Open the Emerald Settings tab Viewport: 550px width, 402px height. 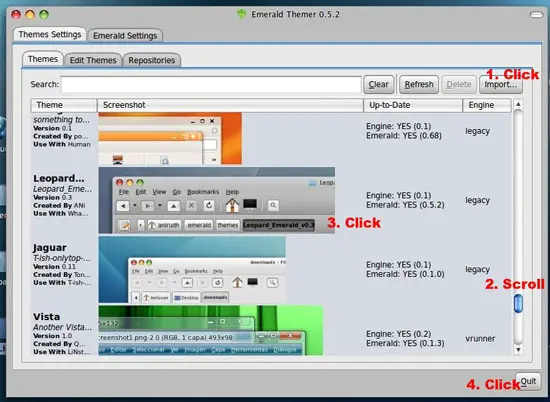pos(125,35)
